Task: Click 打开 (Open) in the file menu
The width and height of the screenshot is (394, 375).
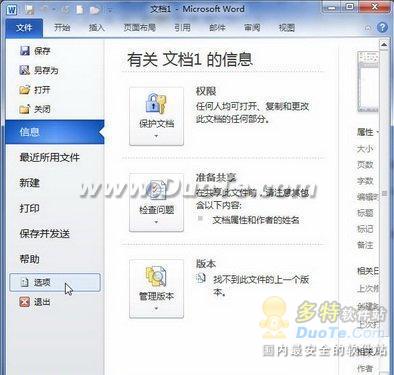Action: 35,90
